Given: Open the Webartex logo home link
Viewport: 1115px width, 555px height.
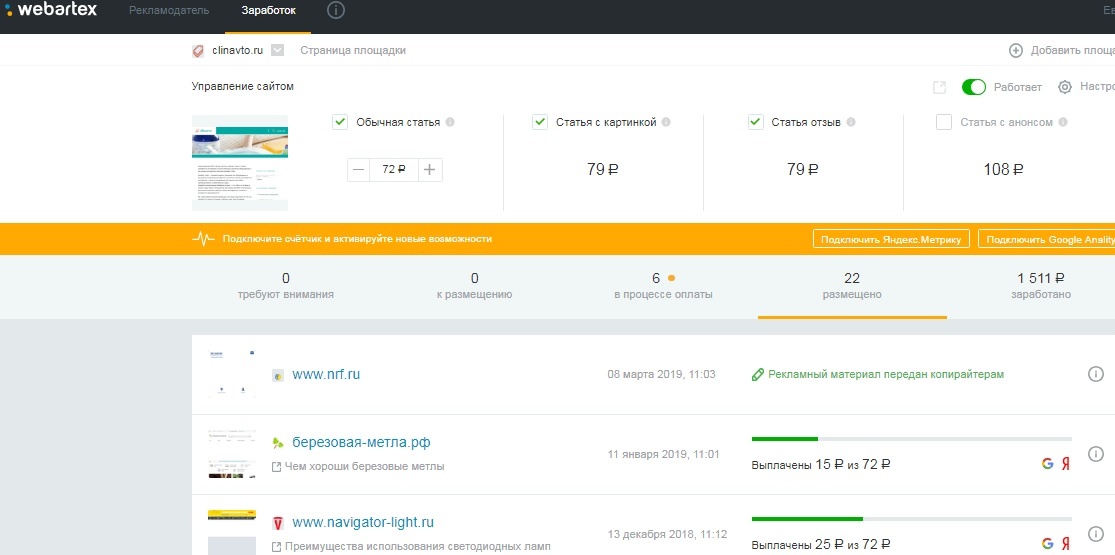Looking at the screenshot, I should click(x=50, y=10).
